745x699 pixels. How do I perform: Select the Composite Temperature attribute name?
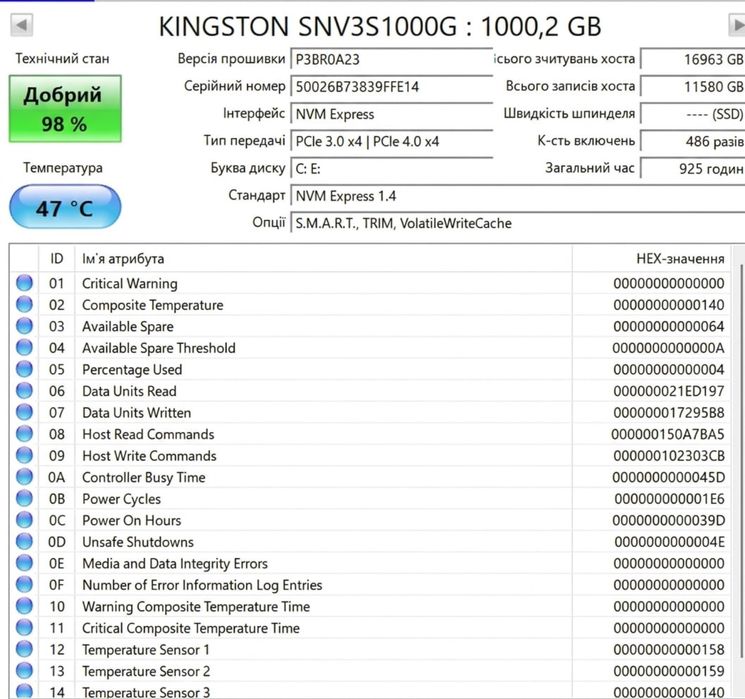153,305
